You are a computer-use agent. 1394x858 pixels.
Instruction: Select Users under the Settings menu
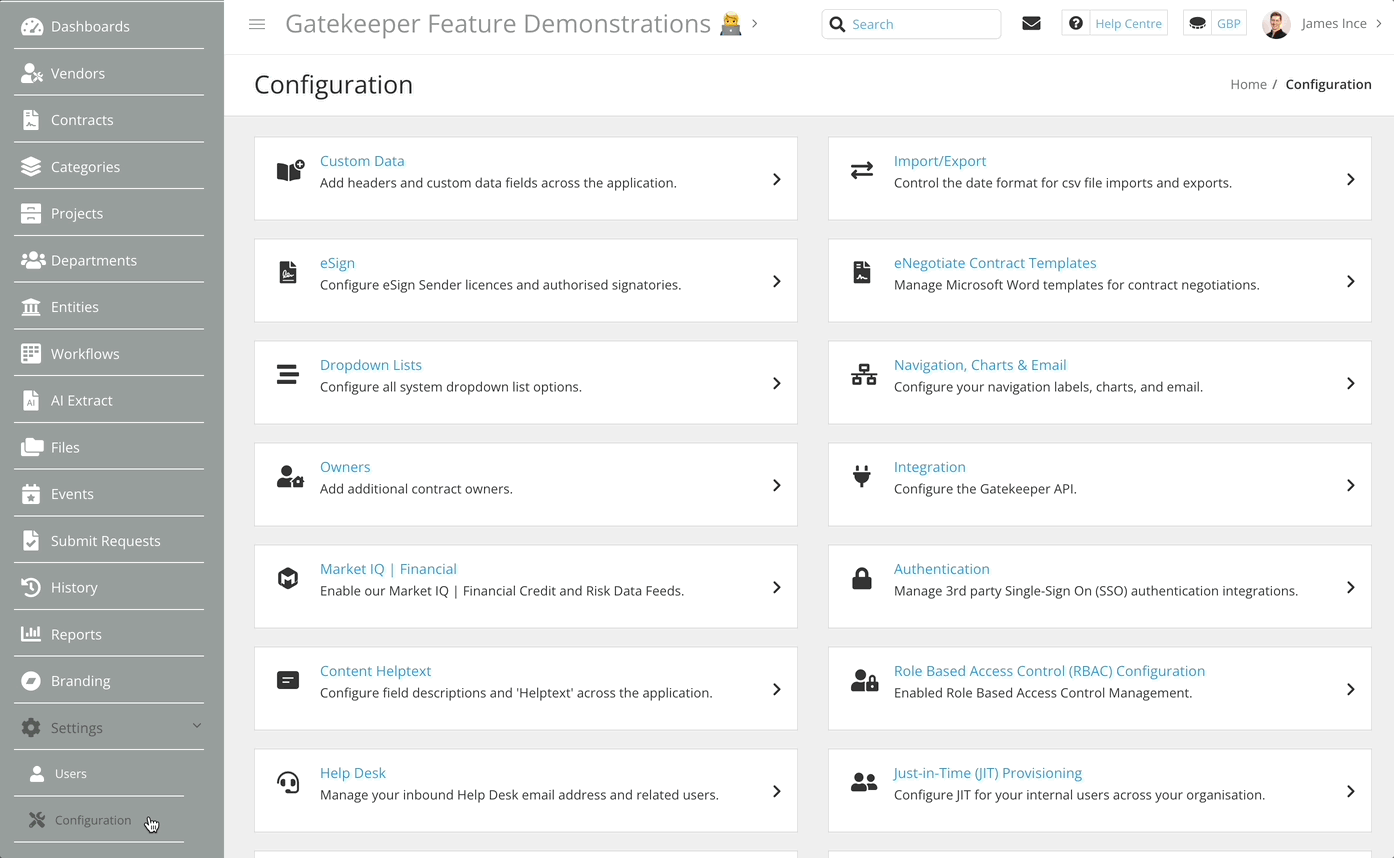pyautogui.click(x=70, y=773)
